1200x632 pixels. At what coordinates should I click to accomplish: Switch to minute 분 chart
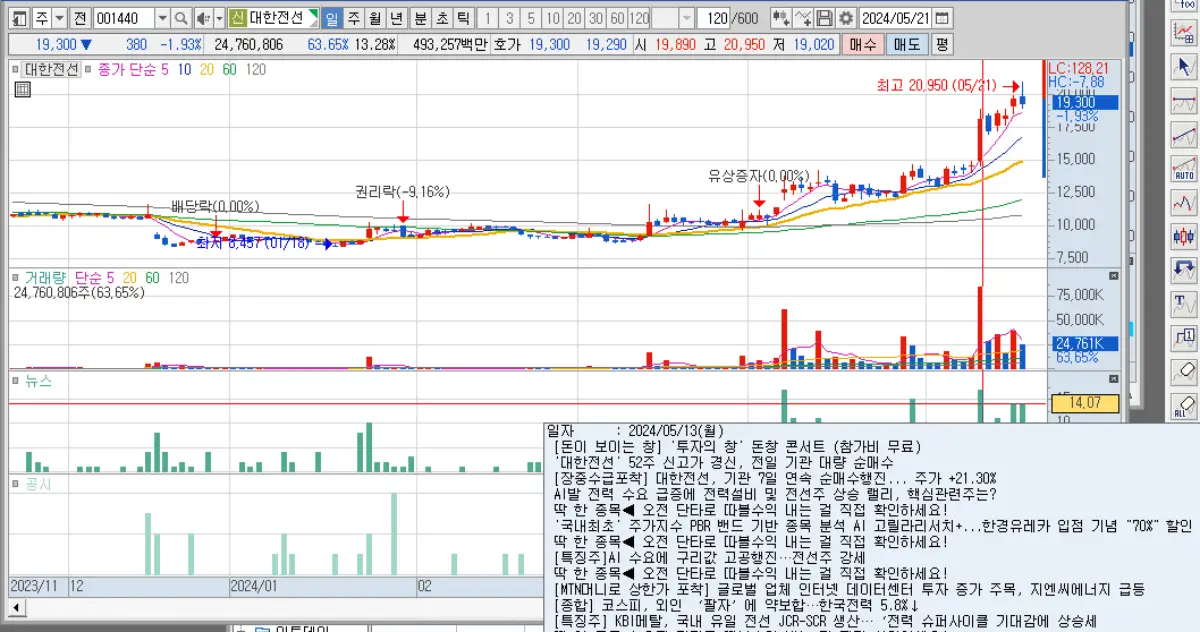(x=420, y=19)
